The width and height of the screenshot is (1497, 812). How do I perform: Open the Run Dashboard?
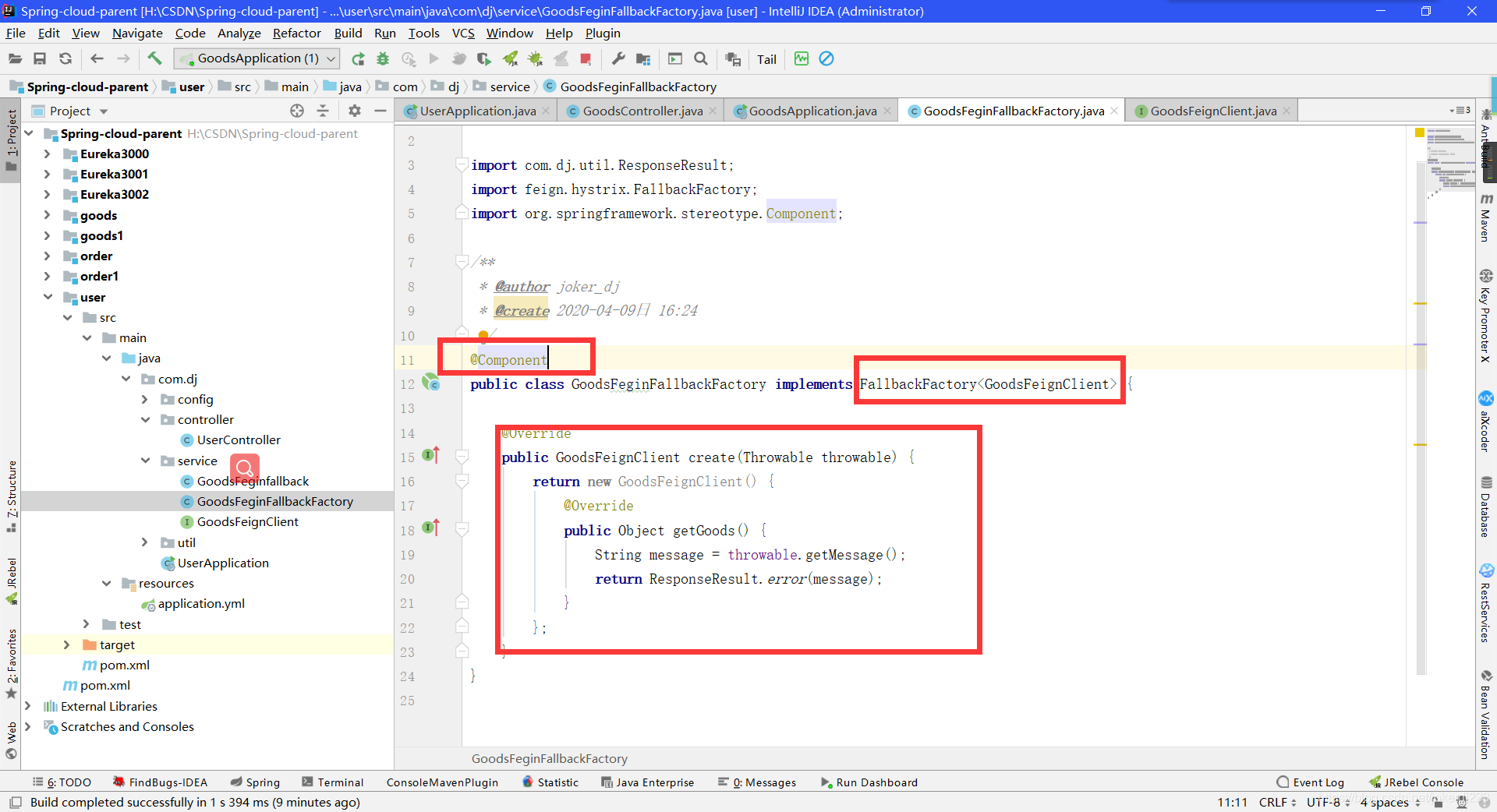(869, 782)
